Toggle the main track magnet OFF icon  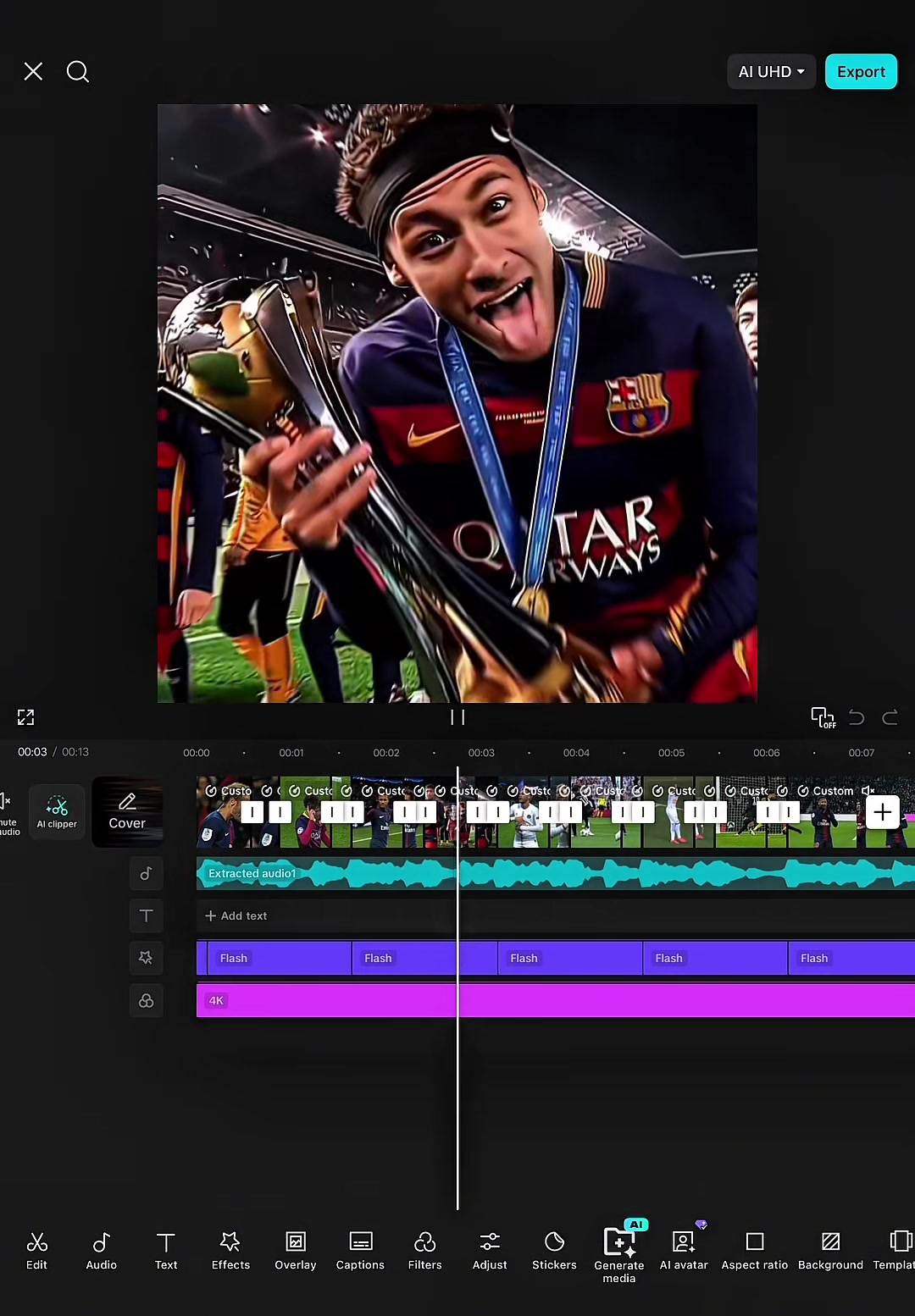(x=823, y=717)
